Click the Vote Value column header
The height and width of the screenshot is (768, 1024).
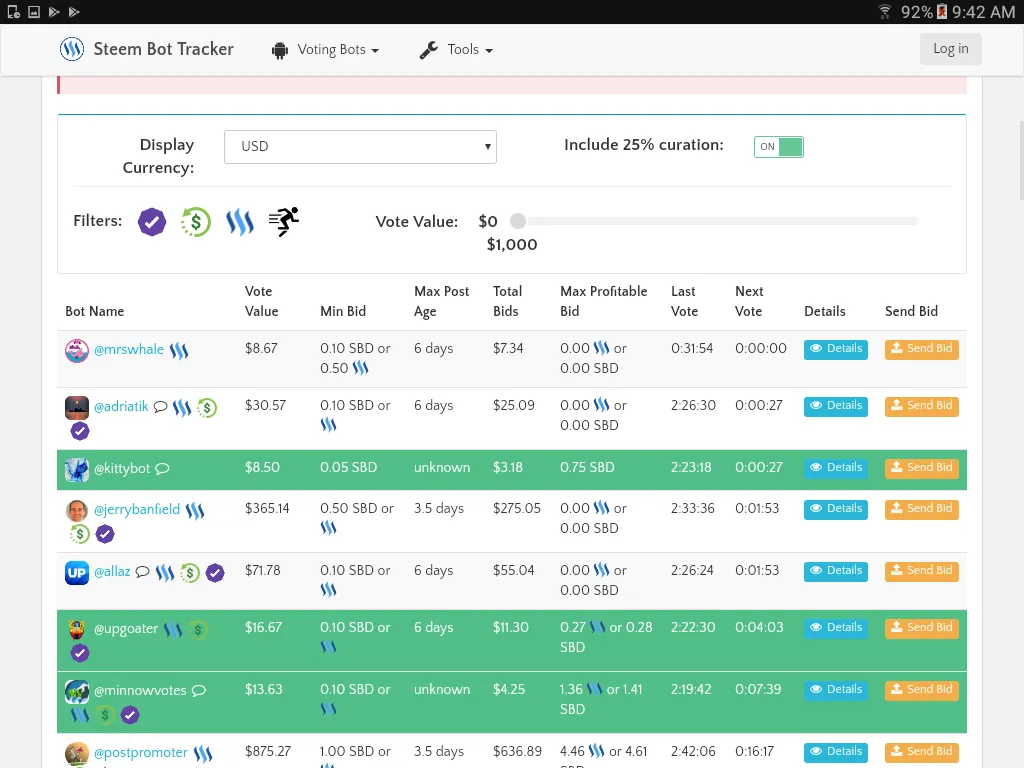(261, 301)
